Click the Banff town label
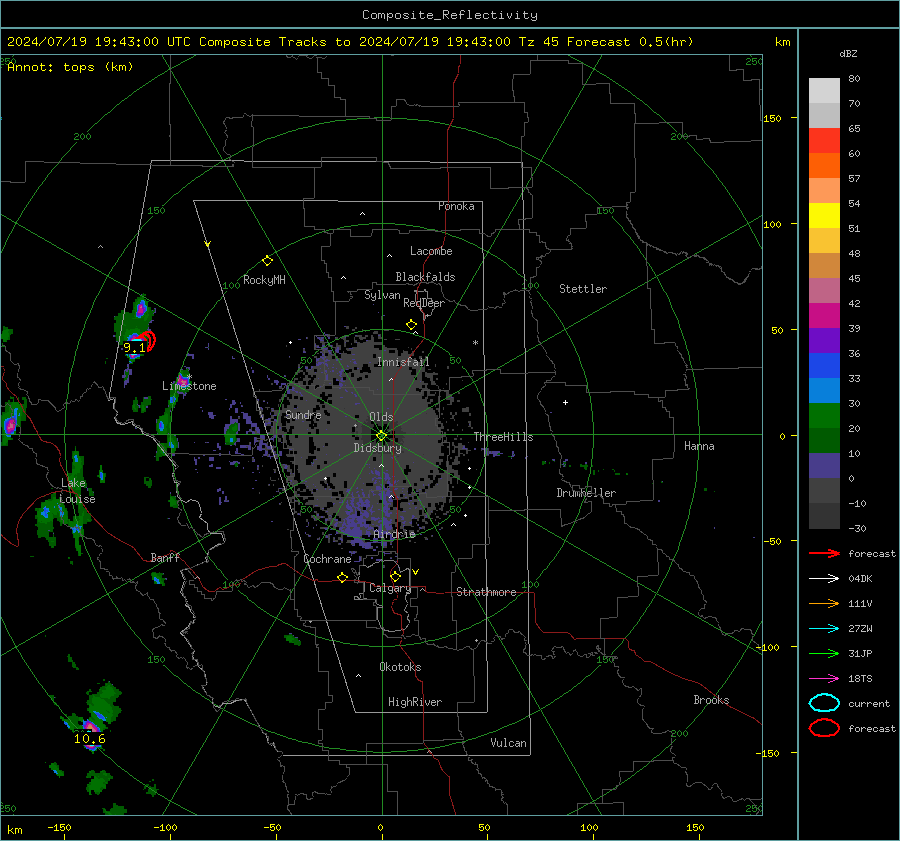Viewport: 900px width, 841px height. [x=165, y=558]
